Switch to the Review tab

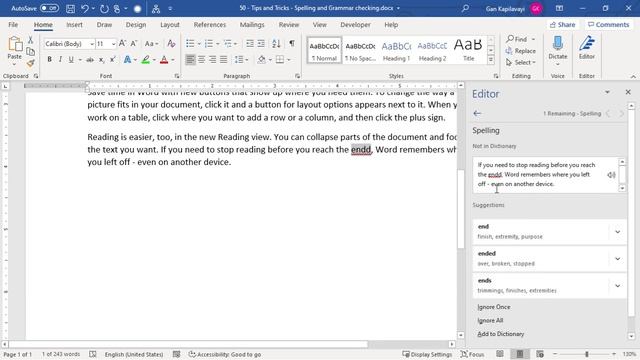pyautogui.click(x=289, y=25)
